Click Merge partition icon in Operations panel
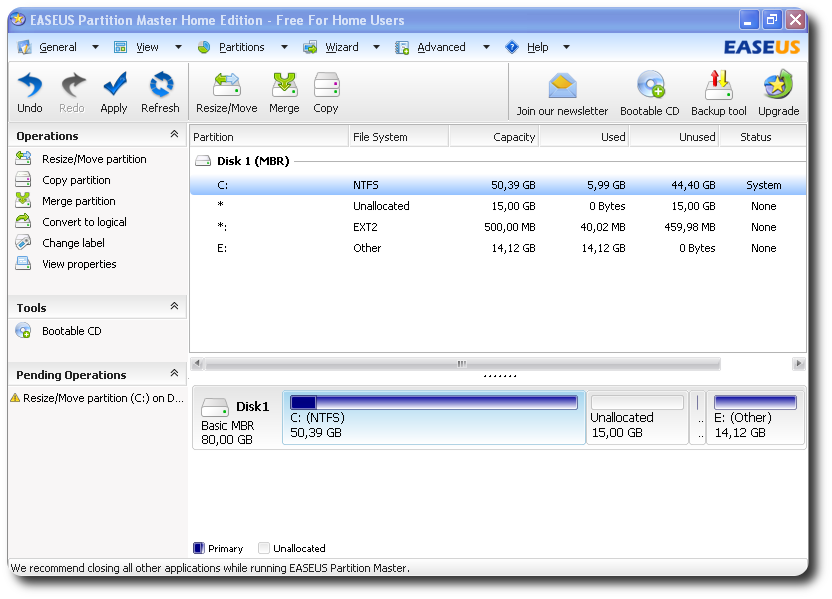This screenshot has height=599, width=832. click(x=23, y=200)
